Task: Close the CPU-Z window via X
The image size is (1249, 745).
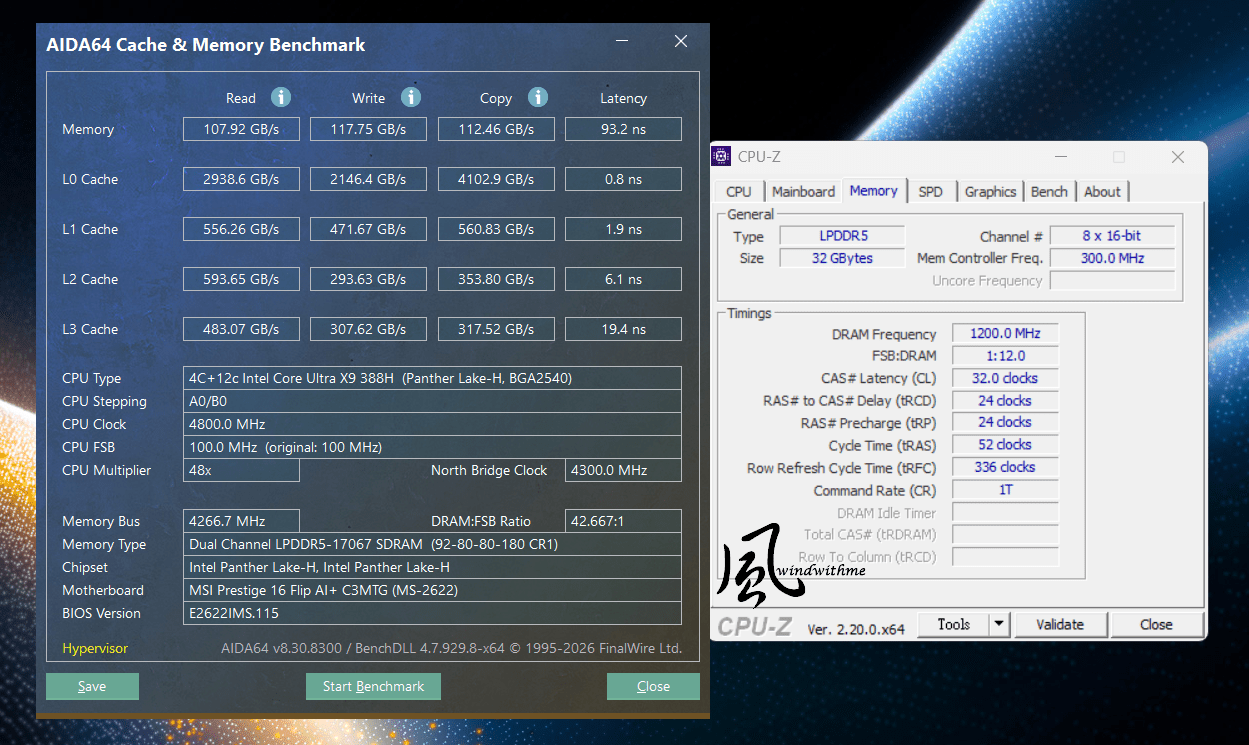Action: tap(1178, 157)
